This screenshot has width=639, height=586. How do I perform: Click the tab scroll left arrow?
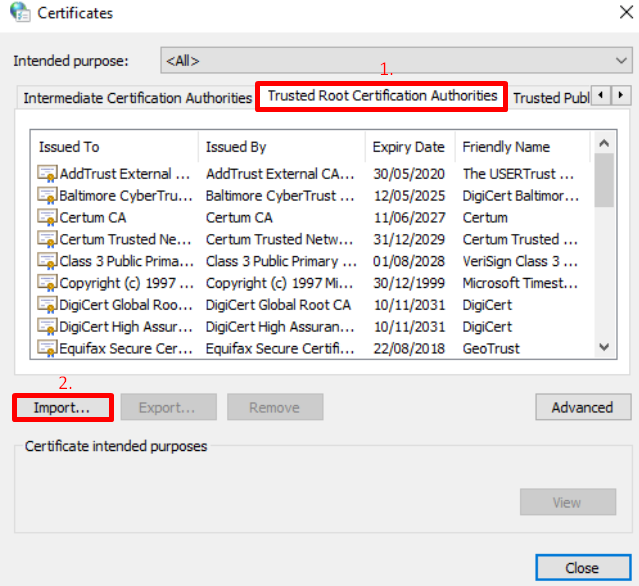601,95
